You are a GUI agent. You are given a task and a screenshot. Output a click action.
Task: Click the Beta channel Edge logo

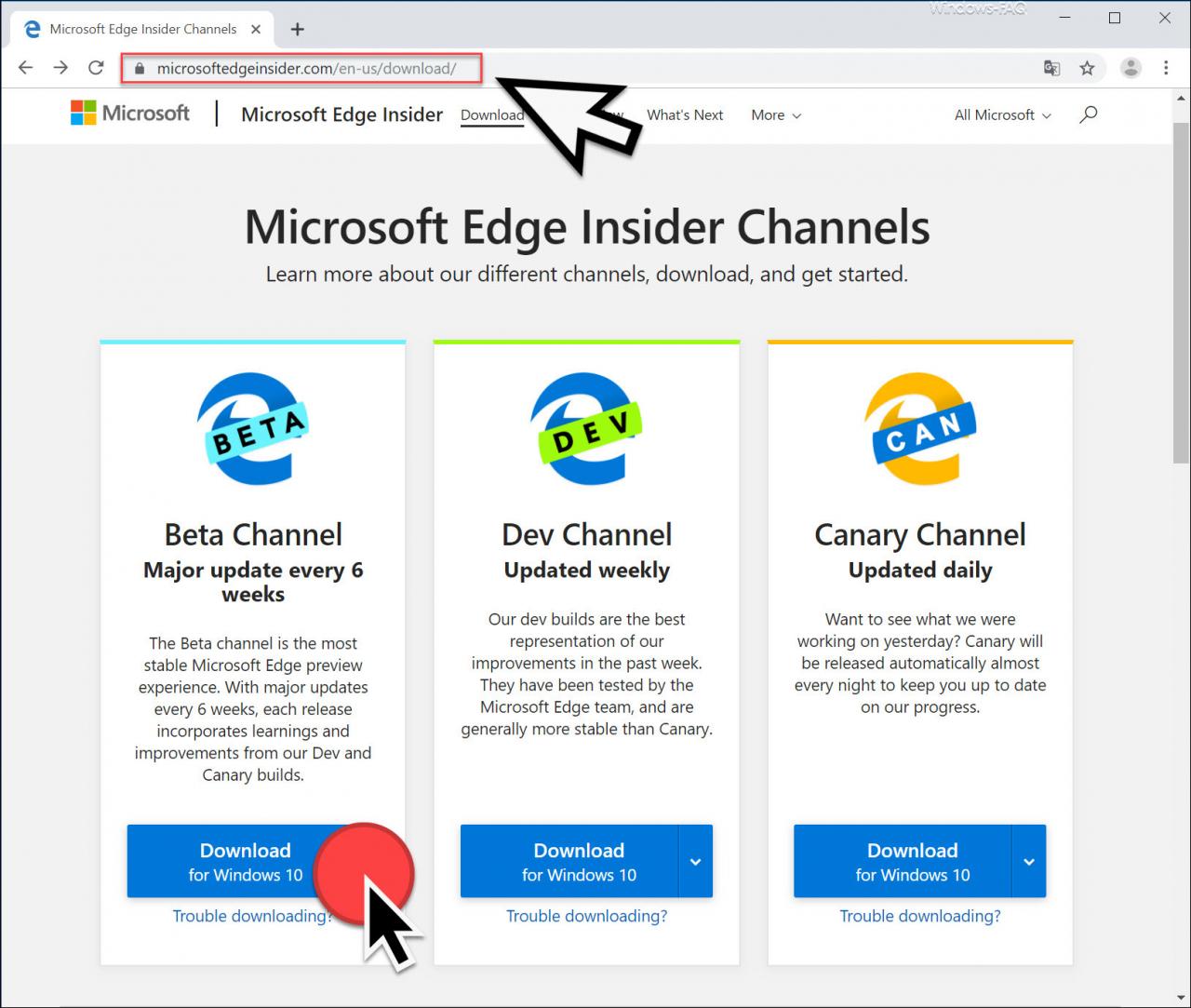pyautogui.click(x=252, y=428)
